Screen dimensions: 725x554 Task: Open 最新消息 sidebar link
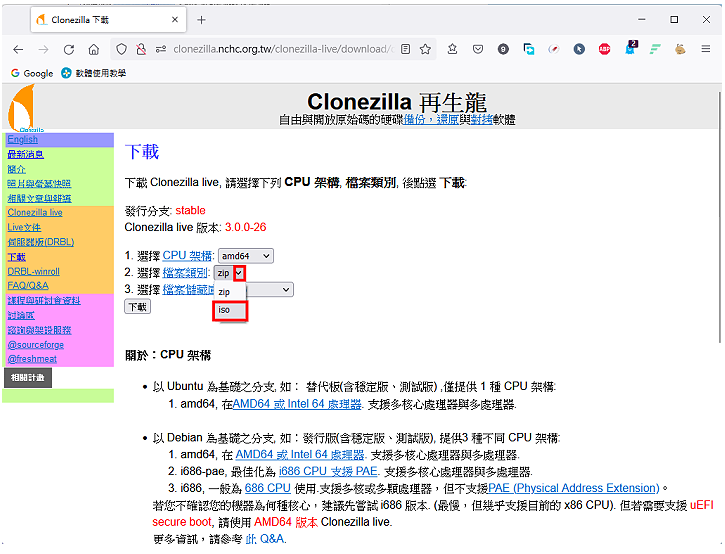coord(25,154)
